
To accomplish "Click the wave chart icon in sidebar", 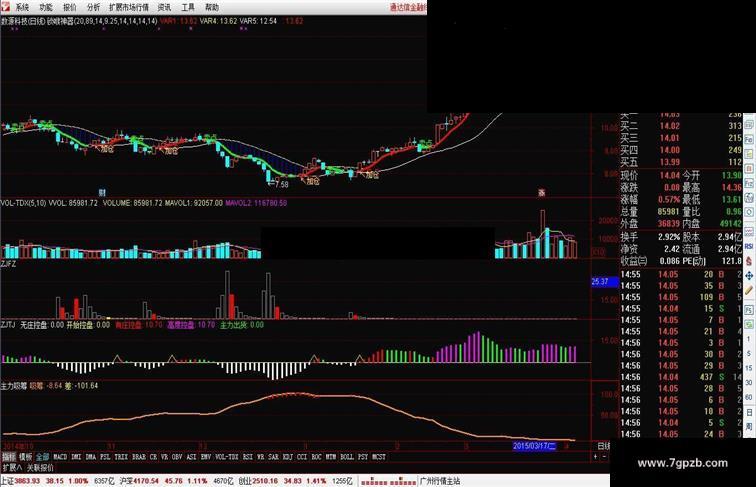I will [x=749, y=233].
